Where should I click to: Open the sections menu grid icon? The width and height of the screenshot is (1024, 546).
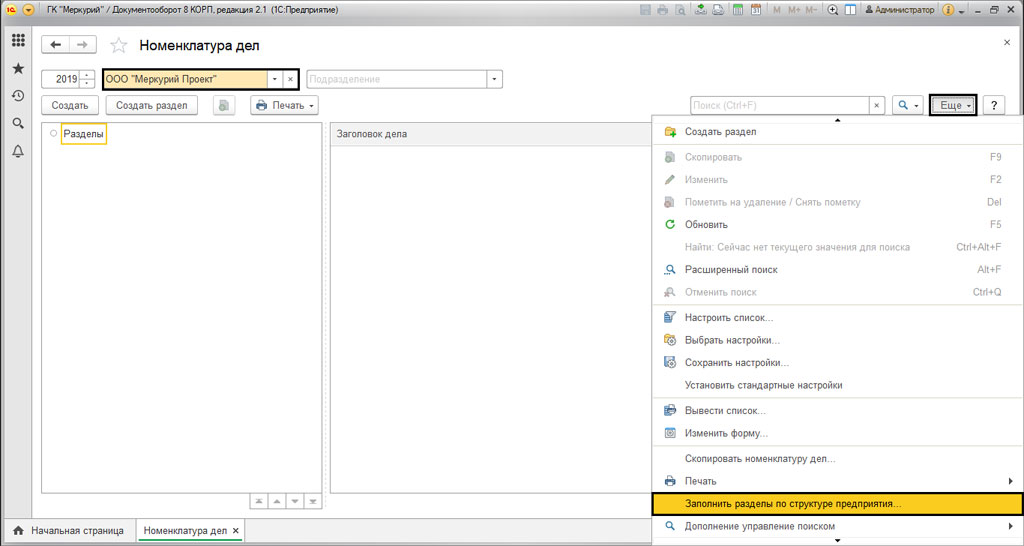18,40
